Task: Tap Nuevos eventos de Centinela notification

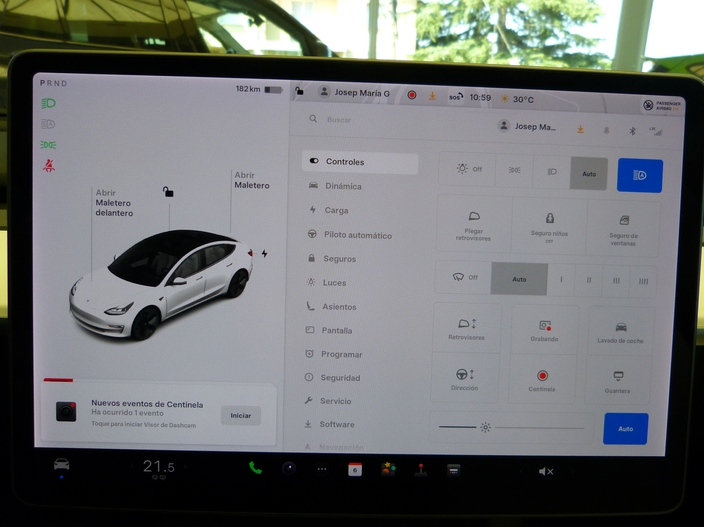Action: tap(159, 414)
